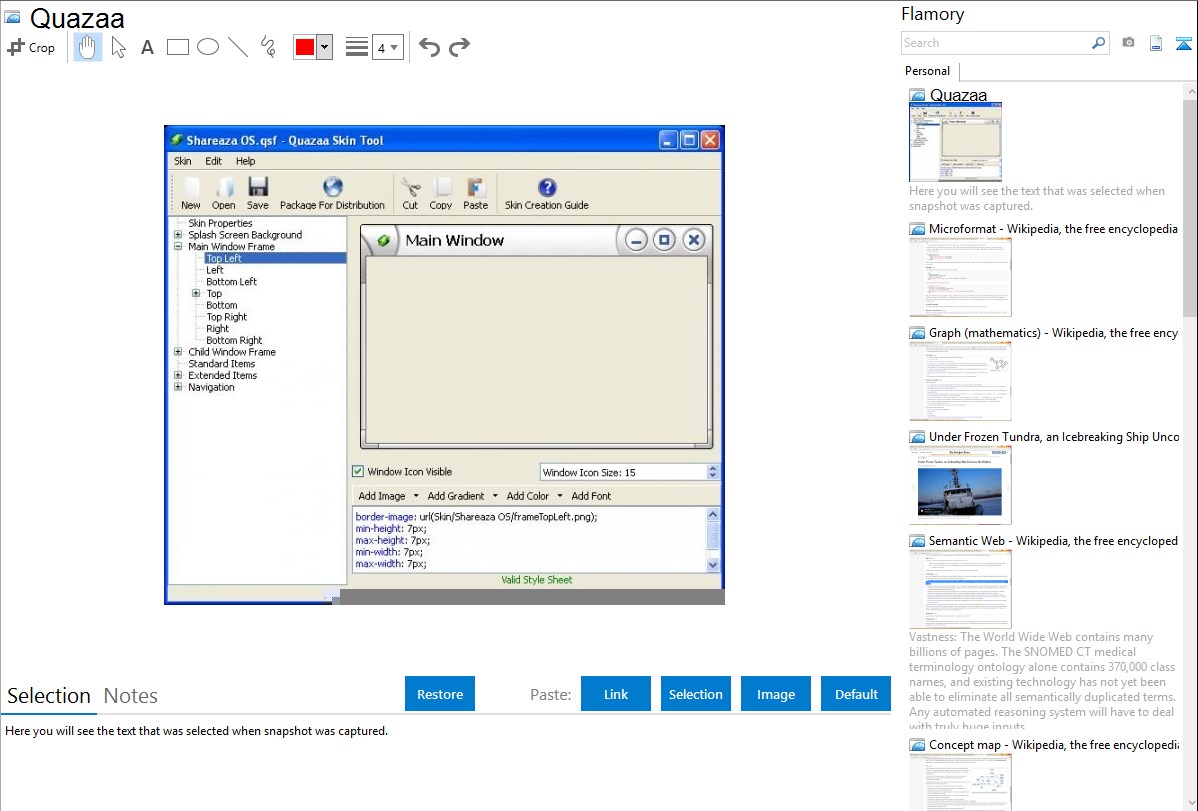Image resolution: width=1198 pixels, height=811 pixels.
Task: Open the line thickness dropdown showing 4
Action: (388, 47)
